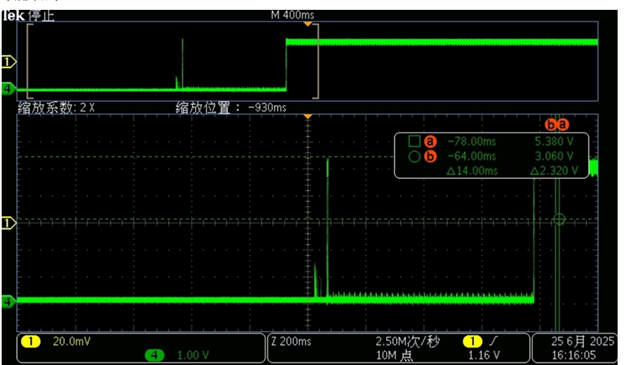Select cursor b flag above the zoomed graticule
Viewport: 640px width, 365px height.
tap(551, 125)
